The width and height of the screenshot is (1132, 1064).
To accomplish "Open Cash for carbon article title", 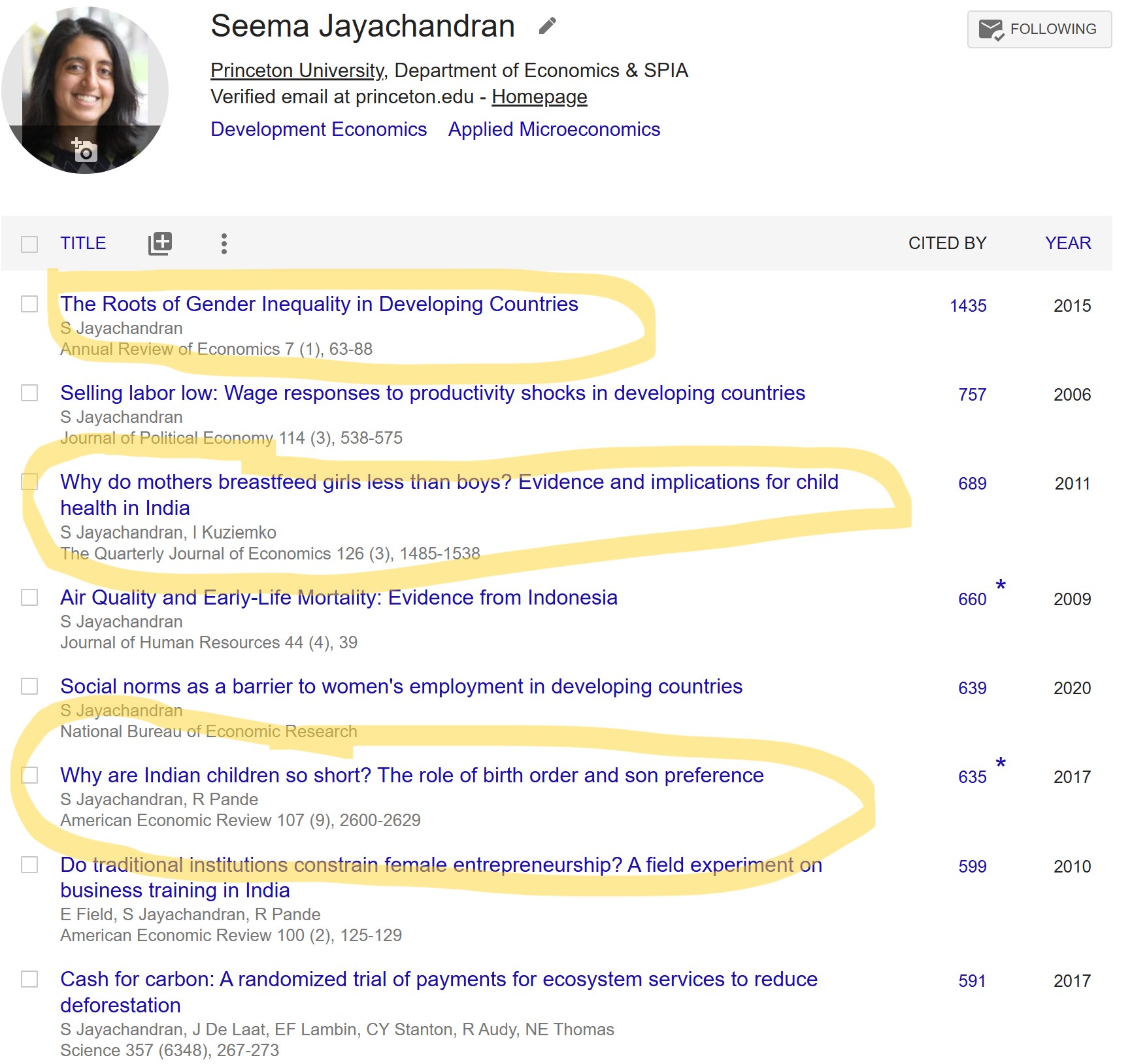I will point(439,980).
